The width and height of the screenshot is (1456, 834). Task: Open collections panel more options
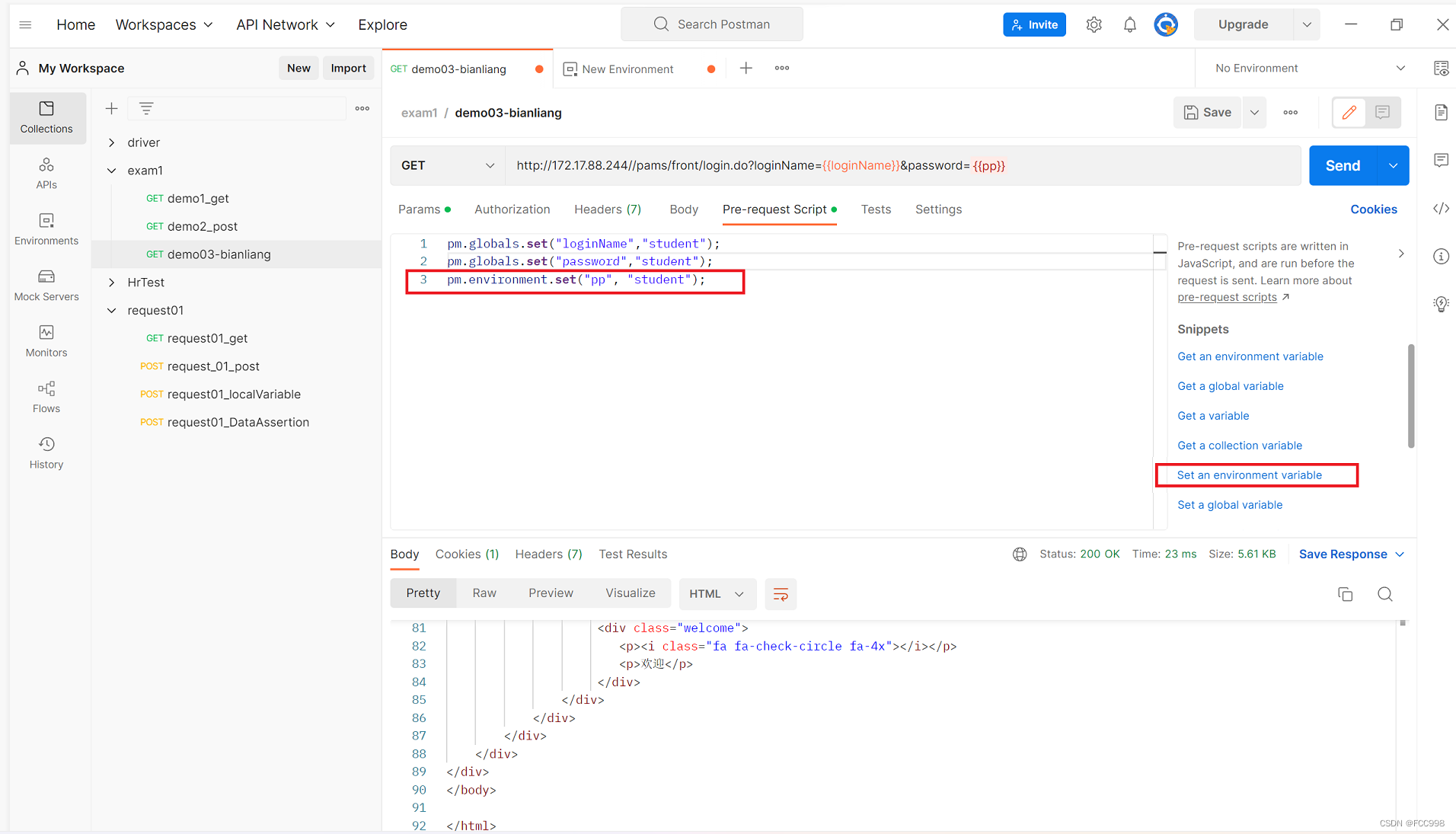(362, 108)
